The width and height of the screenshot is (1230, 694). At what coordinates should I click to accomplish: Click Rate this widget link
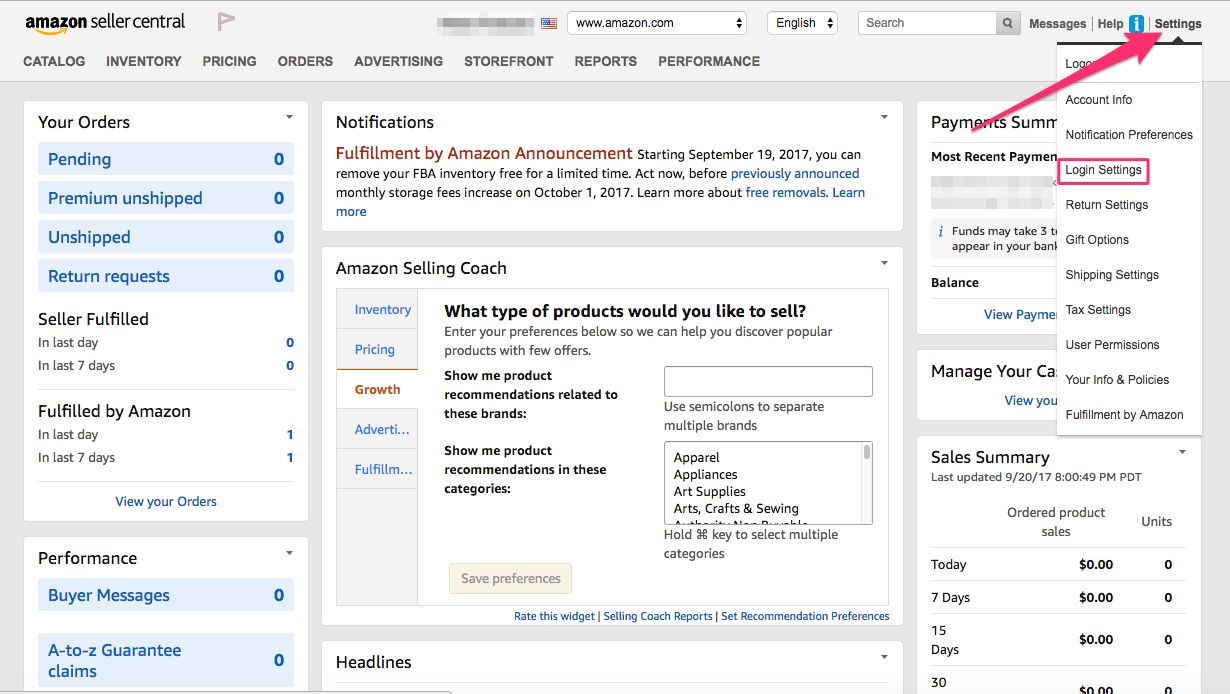(x=554, y=616)
